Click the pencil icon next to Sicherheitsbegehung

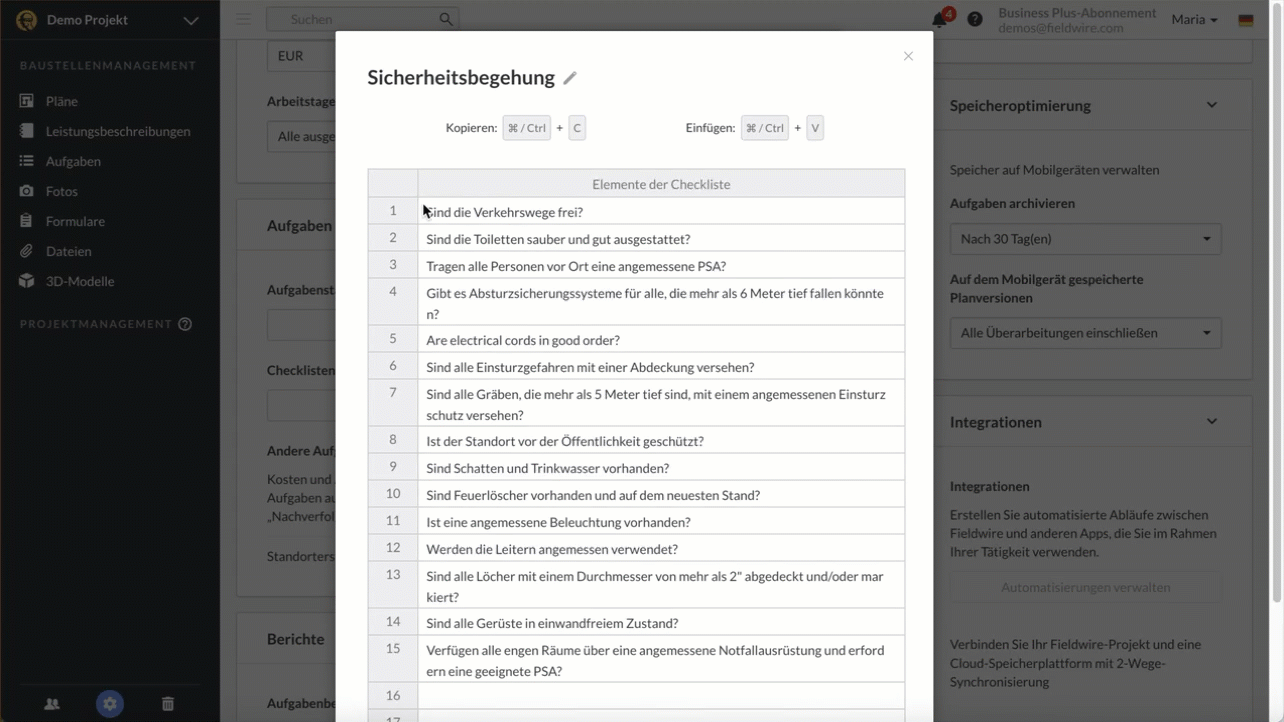coord(570,78)
